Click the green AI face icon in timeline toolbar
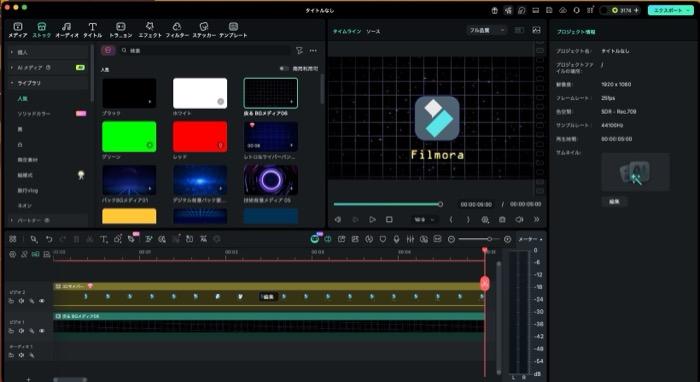 click(x=315, y=239)
